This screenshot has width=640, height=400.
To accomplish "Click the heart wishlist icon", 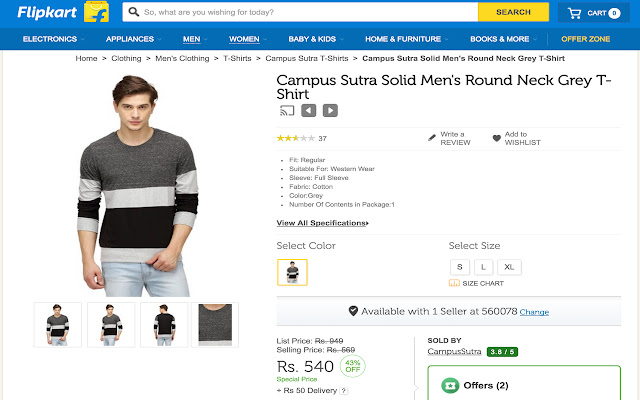I will [496, 138].
